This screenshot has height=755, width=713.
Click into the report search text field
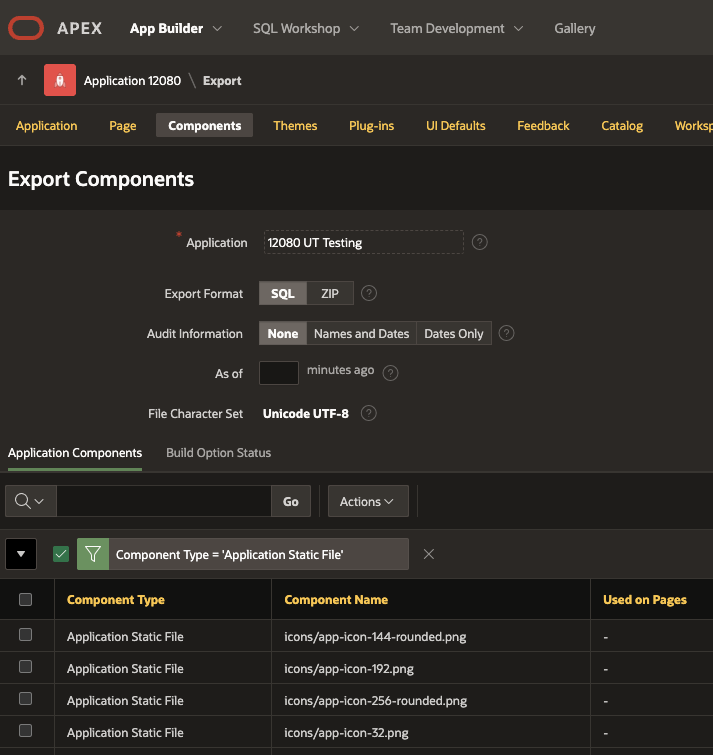coord(164,501)
